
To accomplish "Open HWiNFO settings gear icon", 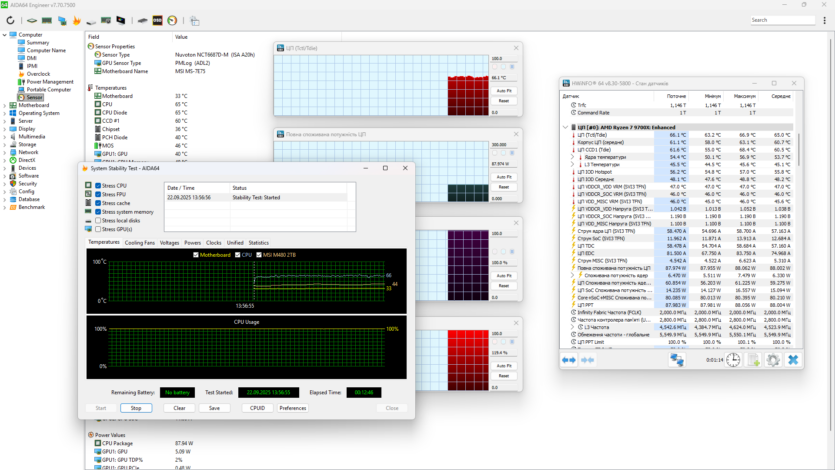I will click(773, 359).
